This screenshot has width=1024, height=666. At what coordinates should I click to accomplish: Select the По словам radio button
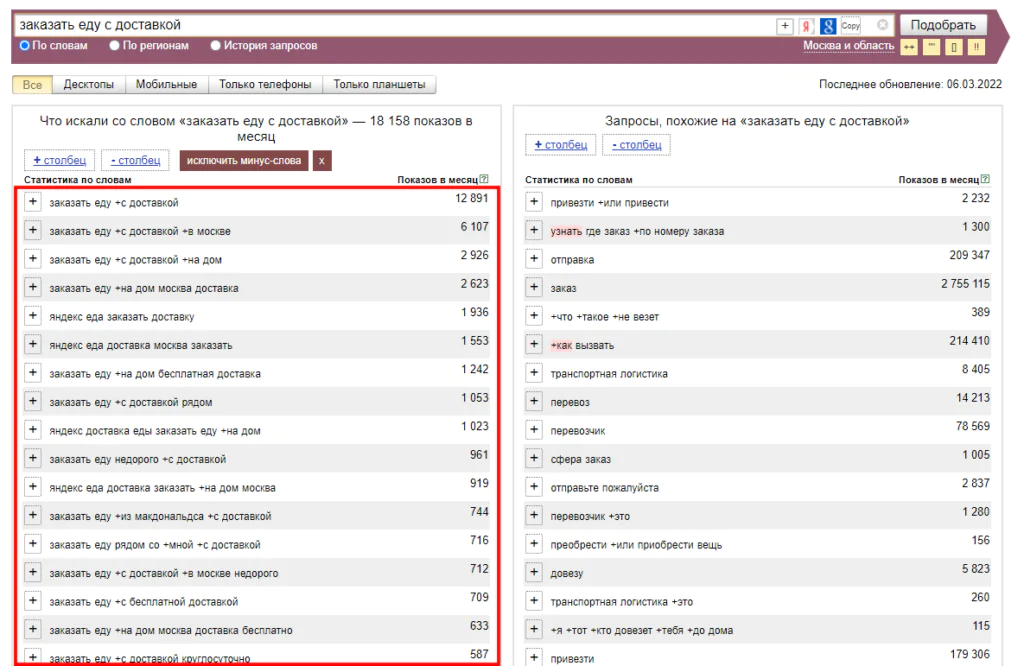coord(25,46)
